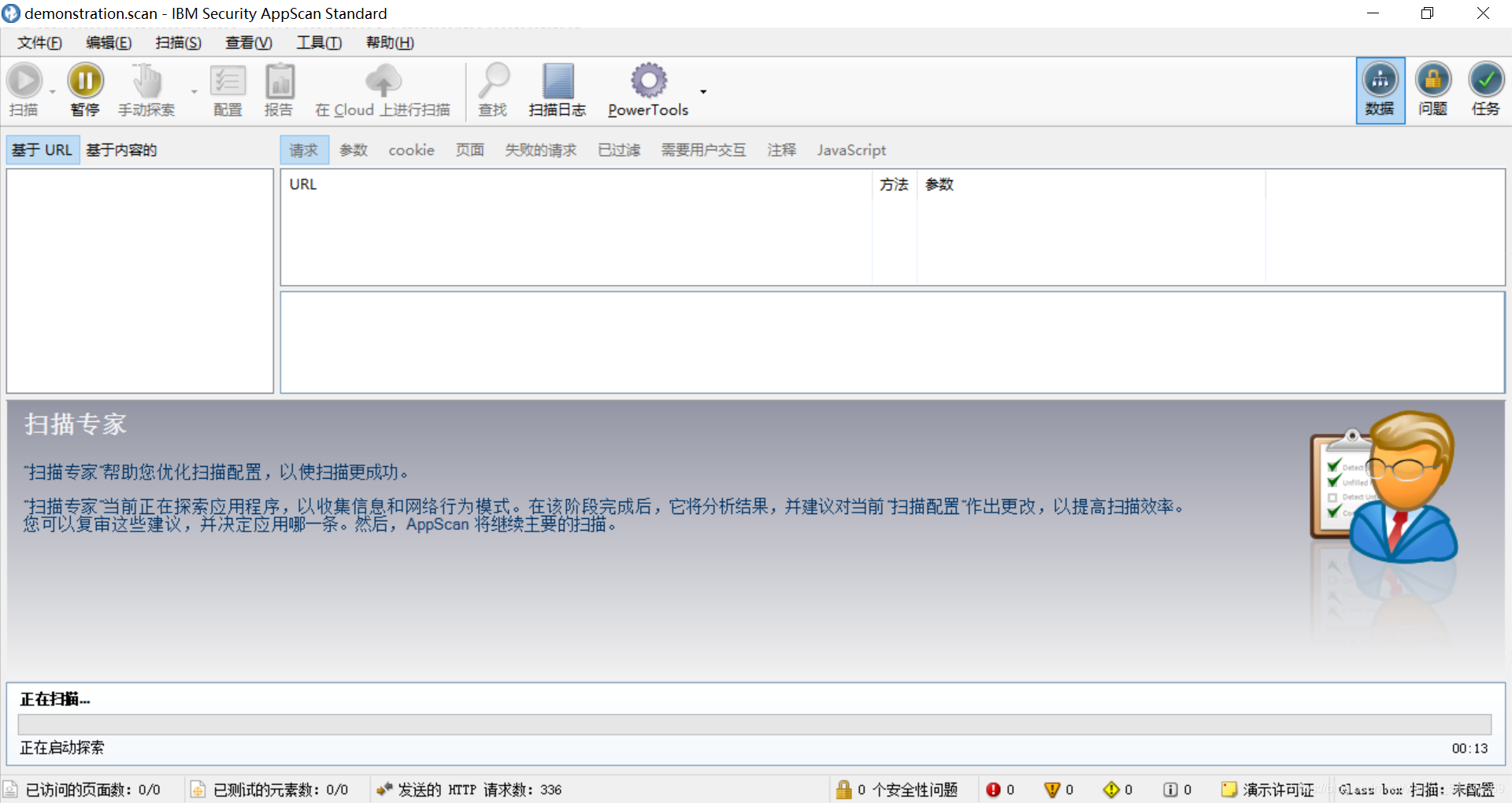Image resolution: width=1512 pixels, height=803 pixels.
Task: Click the tested elements status icon
Action: pos(198,790)
